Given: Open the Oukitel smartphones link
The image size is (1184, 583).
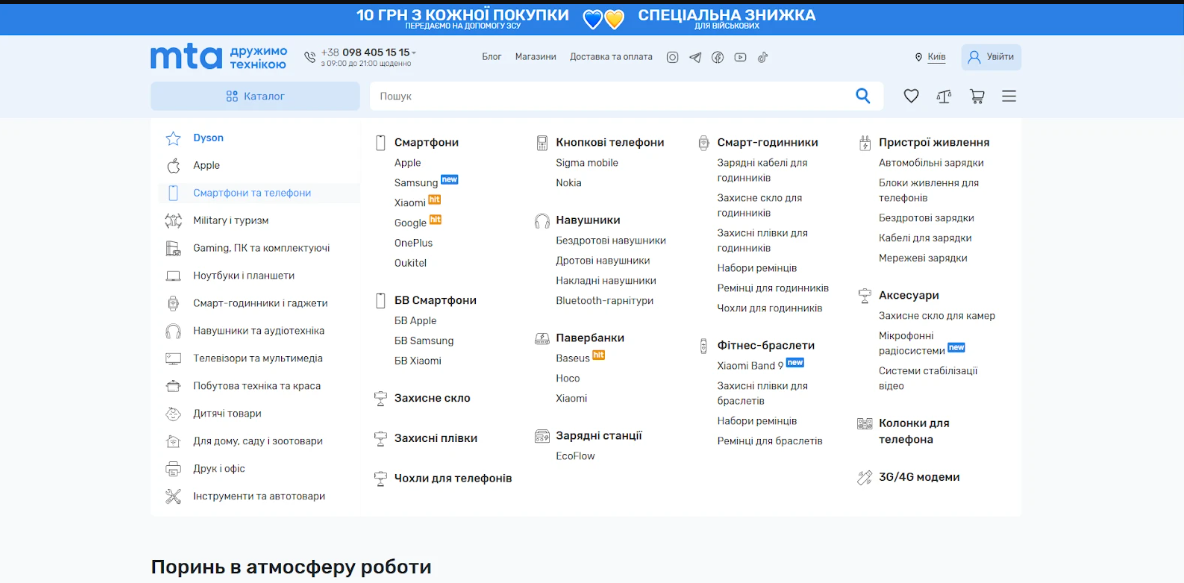Looking at the screenshot, I should click(x=411, y=263).
